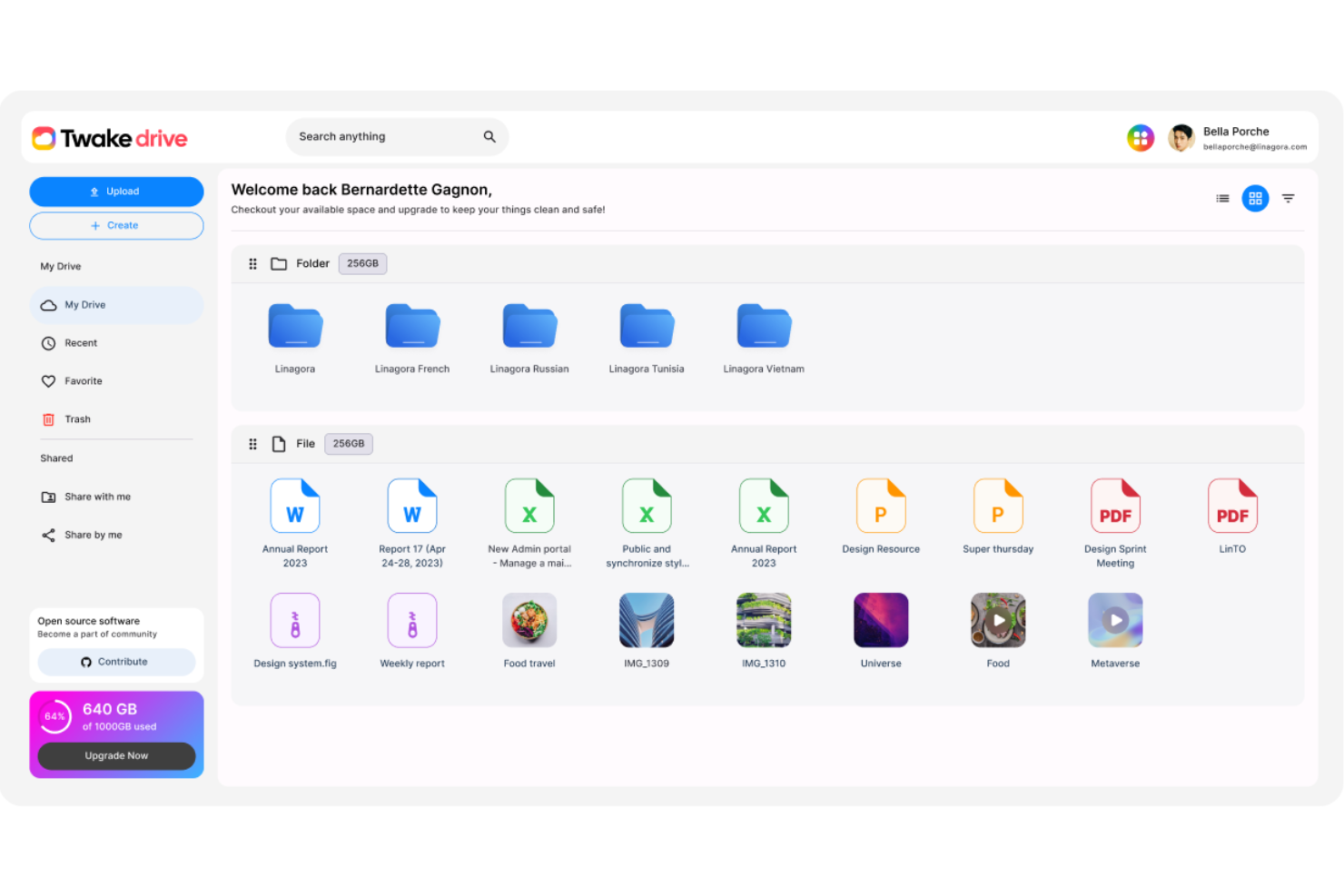Click the search magnifier icon
Image resolution: width=1344 pixels, height=896 pixels.
click(489, 136)
